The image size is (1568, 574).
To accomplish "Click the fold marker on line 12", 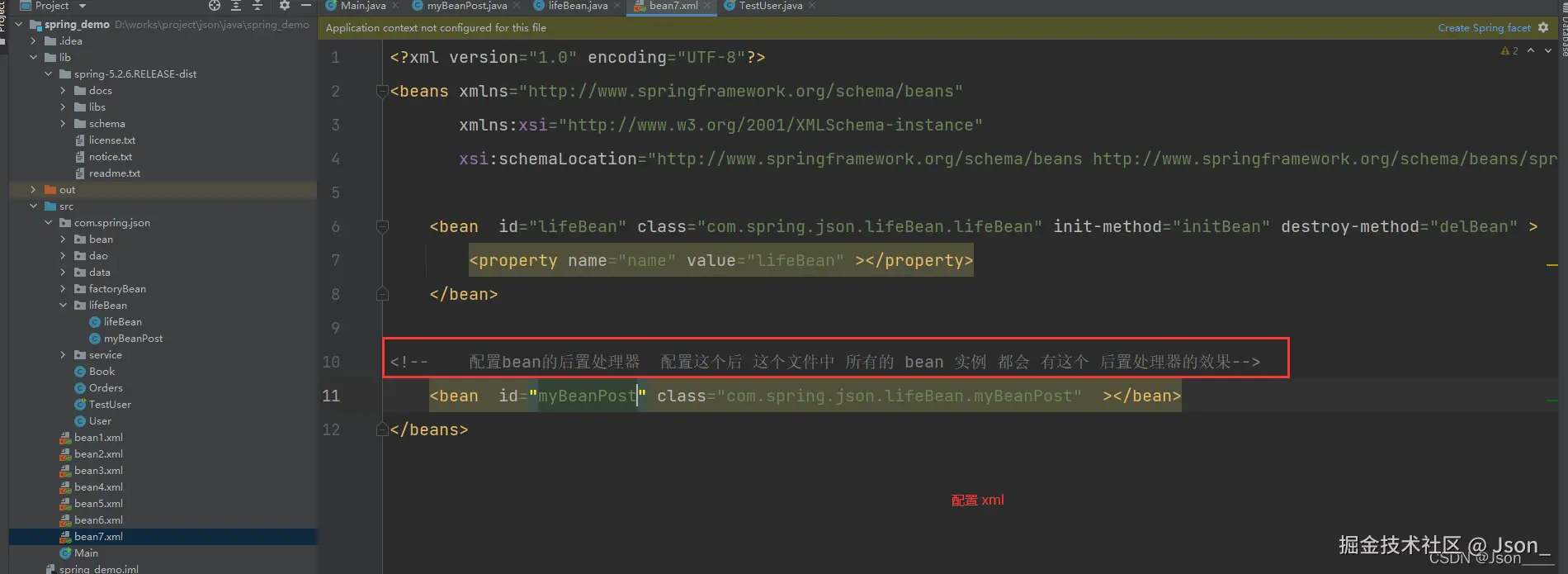I will 382,429.
